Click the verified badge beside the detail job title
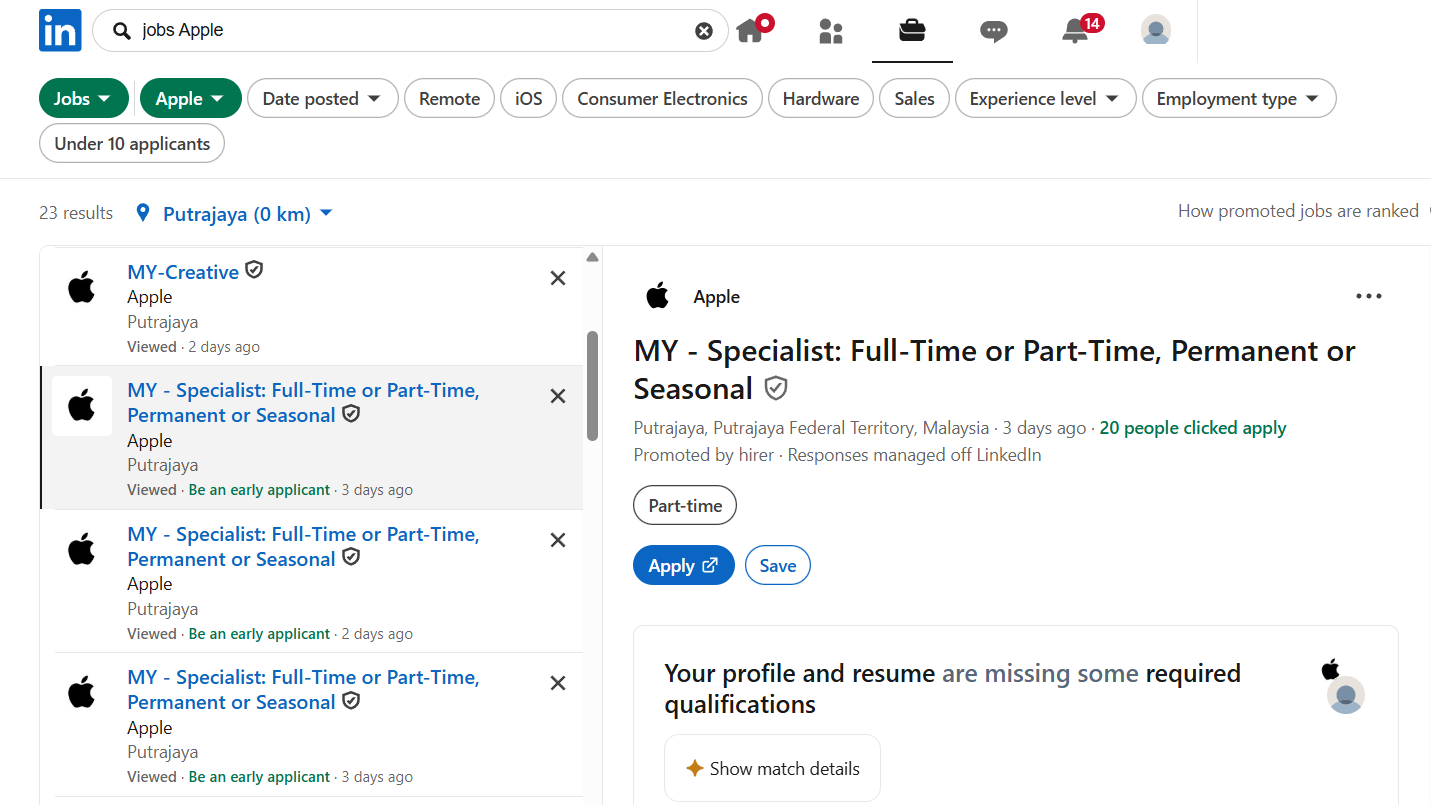 click(x=775, y=388)
